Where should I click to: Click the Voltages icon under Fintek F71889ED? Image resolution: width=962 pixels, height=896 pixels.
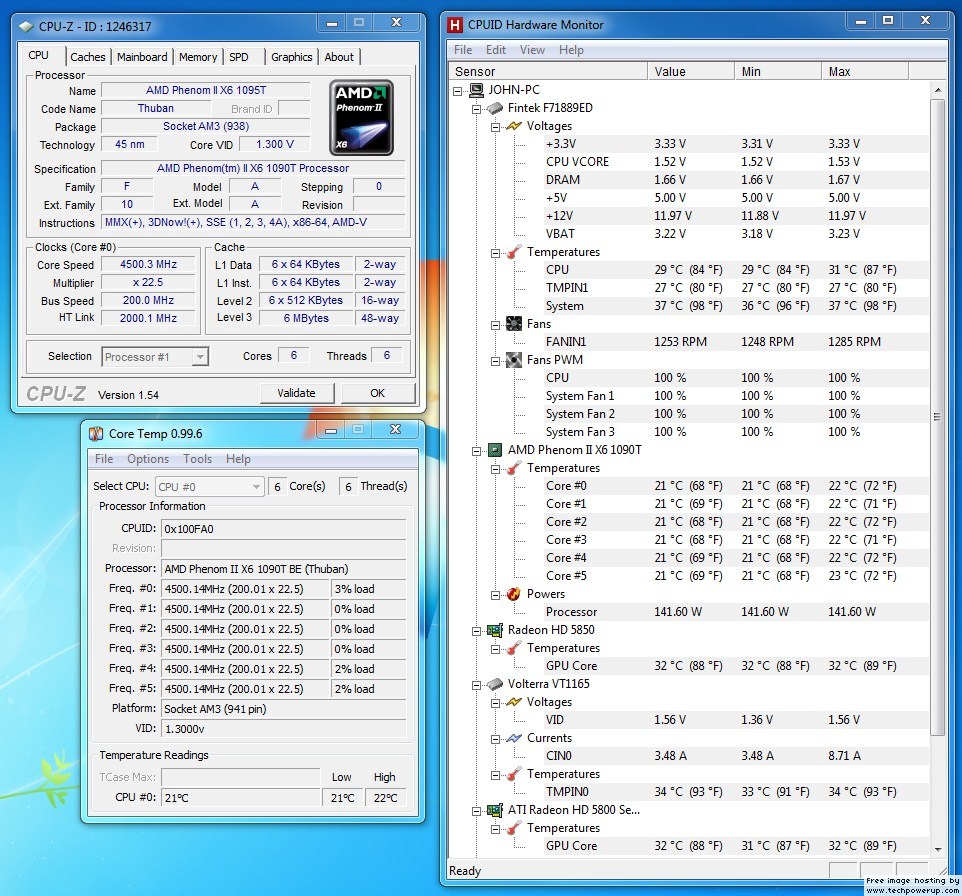pyautogui.click(x=514, y=126)
